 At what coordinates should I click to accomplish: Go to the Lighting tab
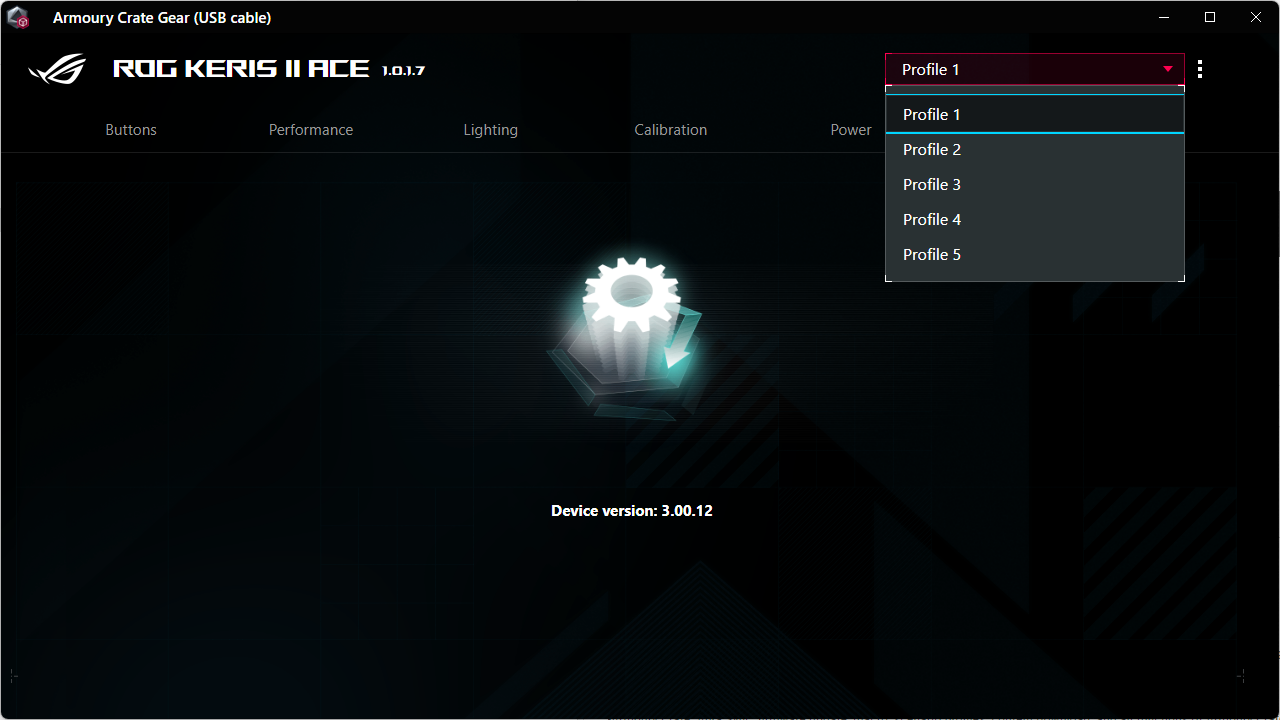tap(491, 130)
